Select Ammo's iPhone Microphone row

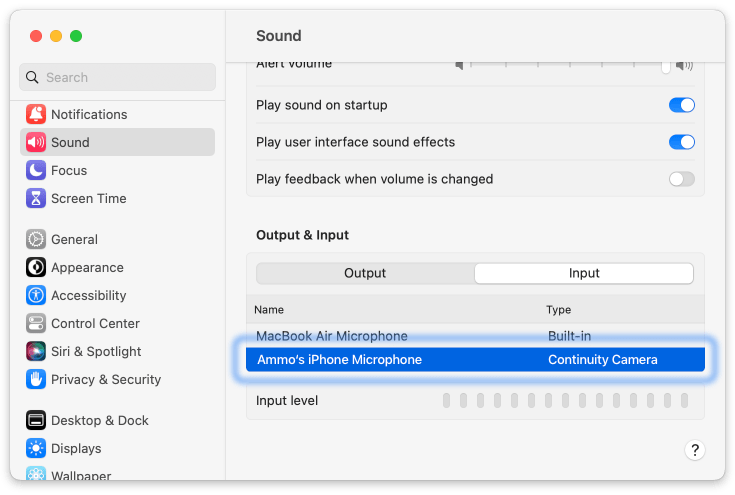click(475, 360)
